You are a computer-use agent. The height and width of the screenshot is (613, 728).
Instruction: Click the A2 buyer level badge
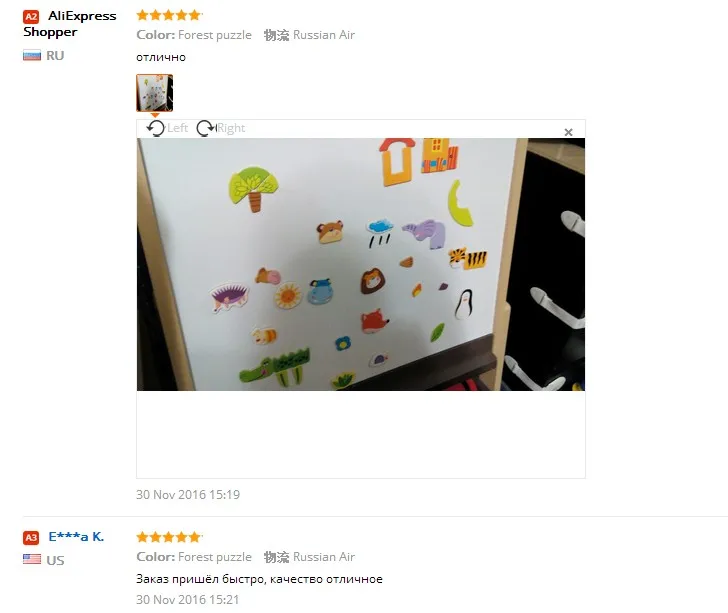[x=31, y=17]
